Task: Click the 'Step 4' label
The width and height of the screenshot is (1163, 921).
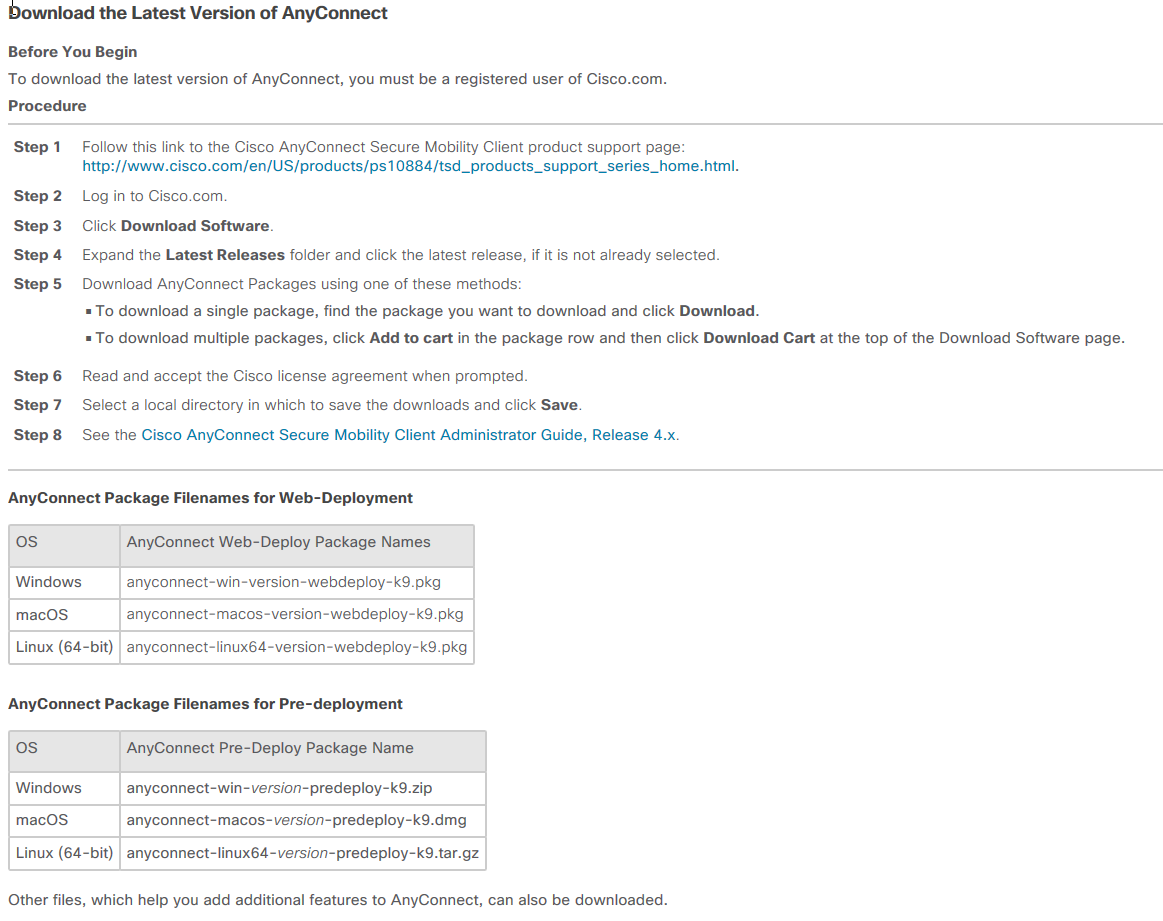Action: tap(38, 255)
